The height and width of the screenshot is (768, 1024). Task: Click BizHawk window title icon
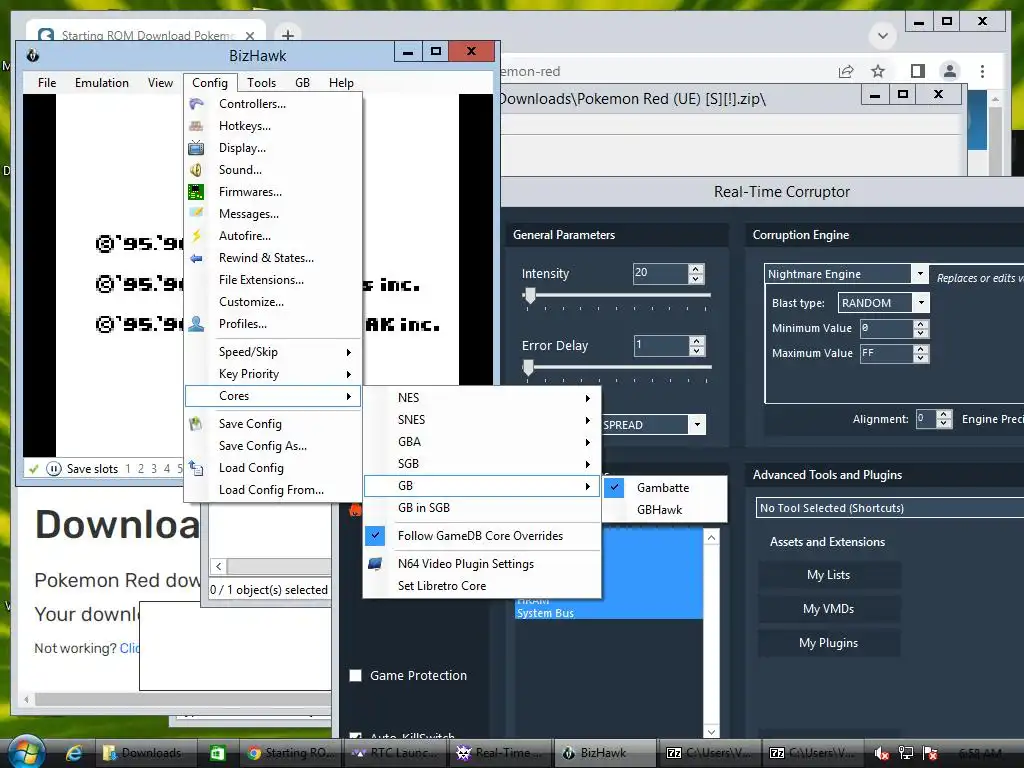(33, 56)
